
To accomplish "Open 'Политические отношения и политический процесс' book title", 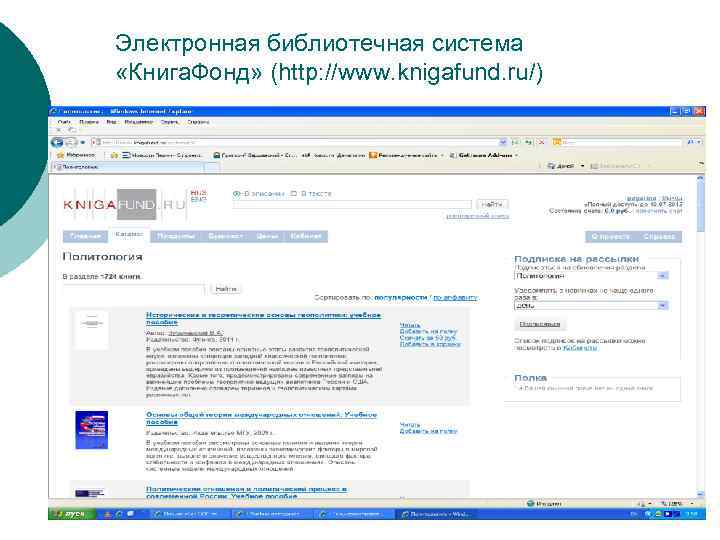I will 246,493.
